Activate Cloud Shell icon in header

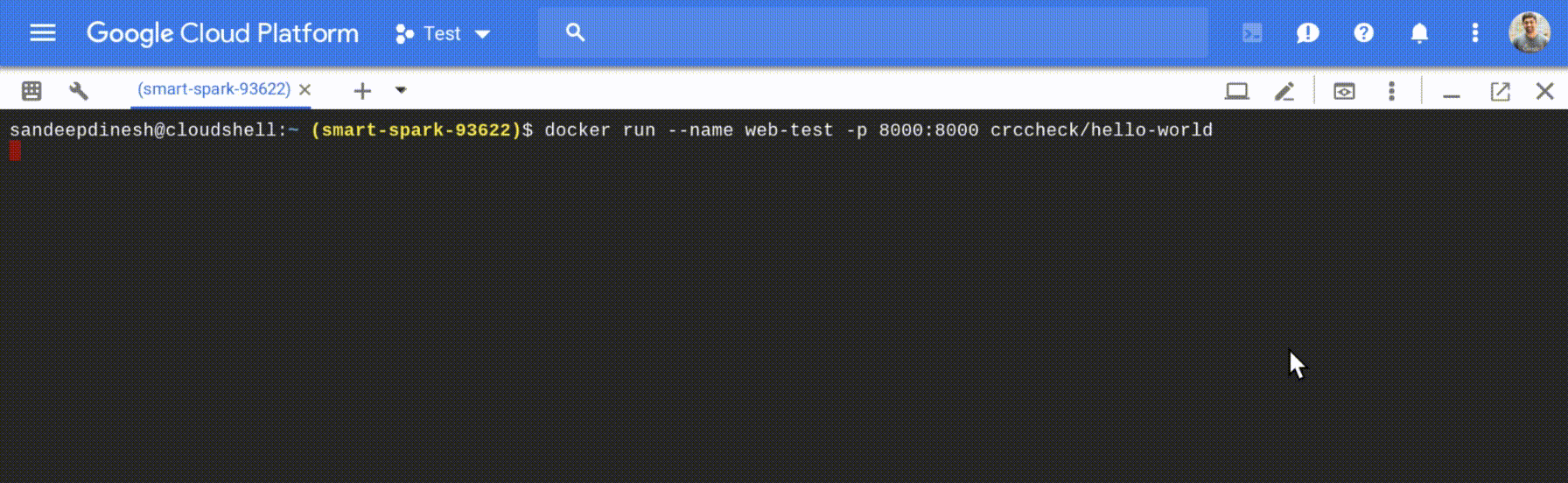(1252, 33)
